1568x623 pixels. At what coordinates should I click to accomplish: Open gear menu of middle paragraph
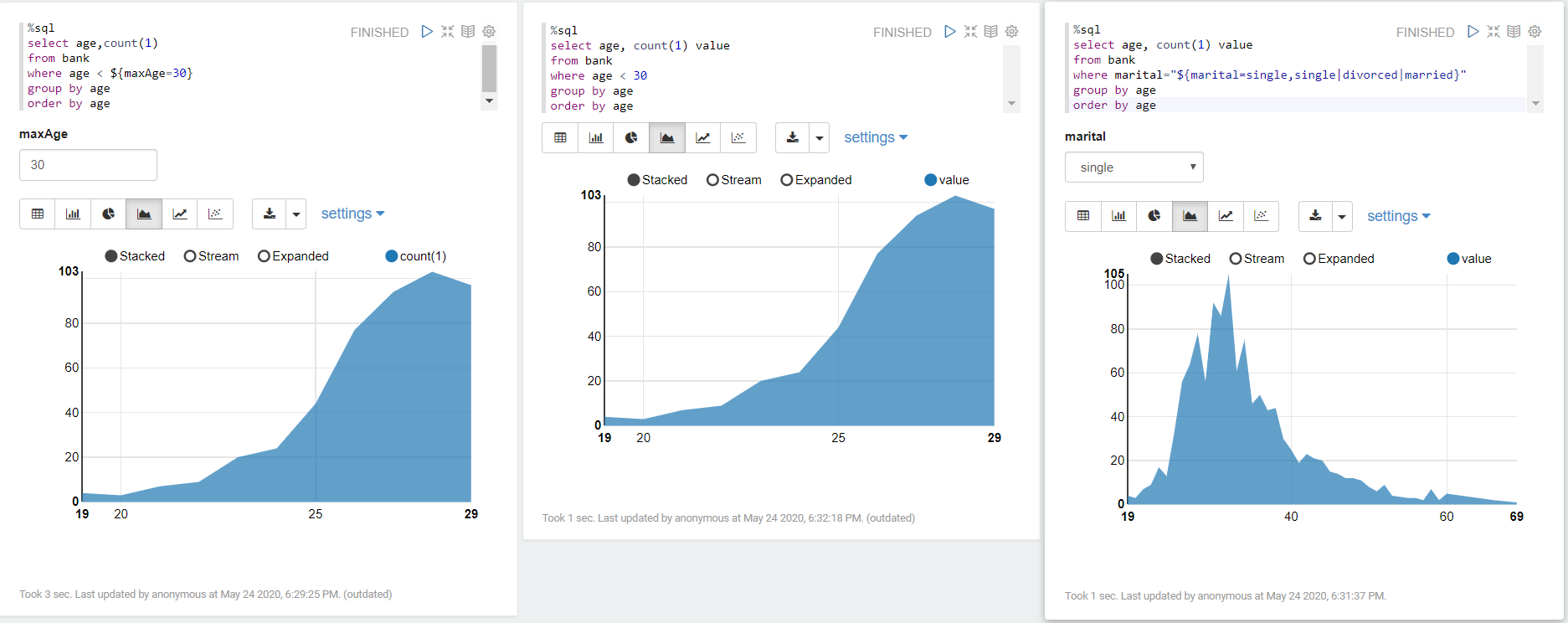point(1011,32)
